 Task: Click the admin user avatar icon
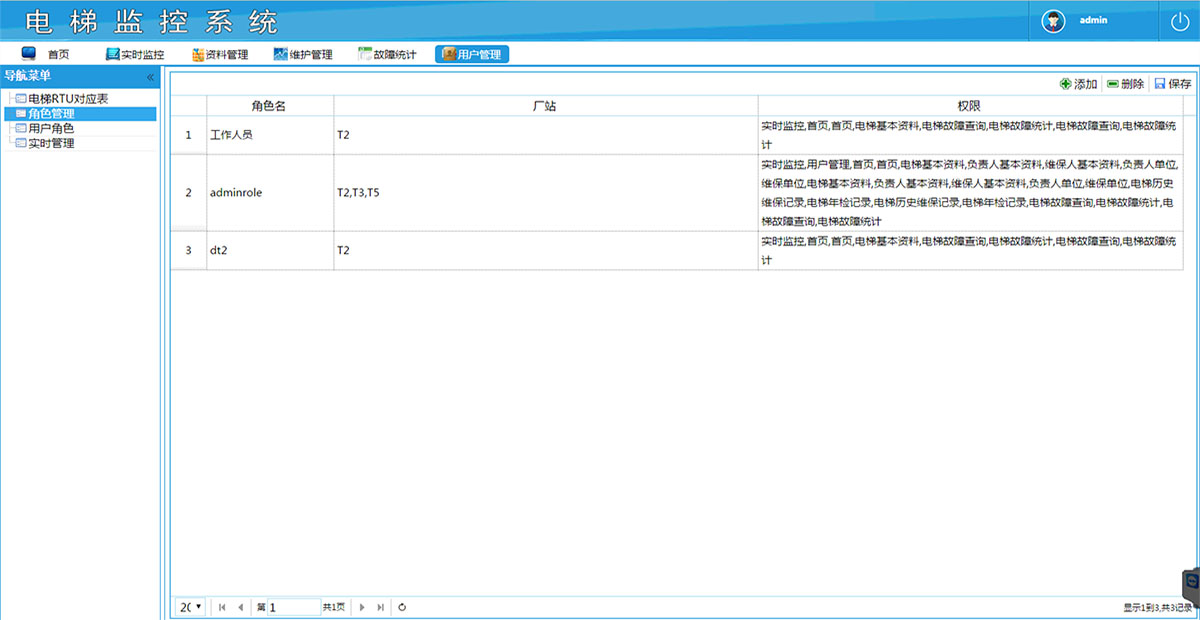pos(1053,21)
